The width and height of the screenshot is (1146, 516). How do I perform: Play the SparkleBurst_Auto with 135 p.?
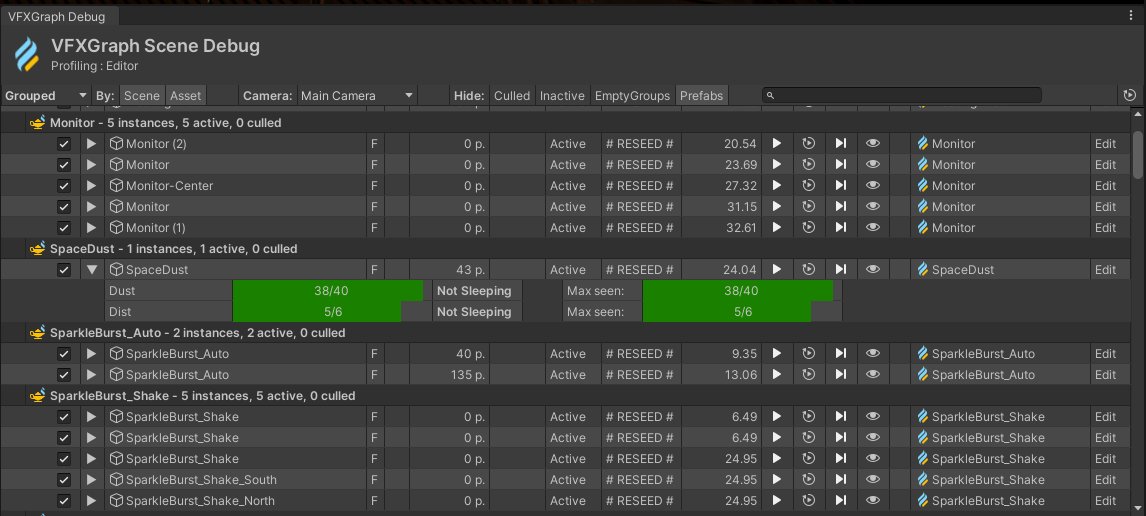(x=777, y=375)
